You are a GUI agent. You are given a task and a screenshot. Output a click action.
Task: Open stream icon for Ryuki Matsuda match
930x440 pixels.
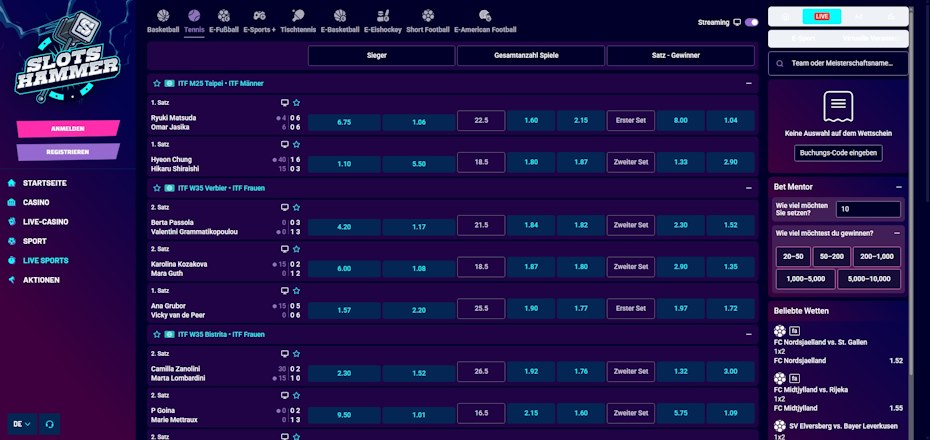click(285, 103)
